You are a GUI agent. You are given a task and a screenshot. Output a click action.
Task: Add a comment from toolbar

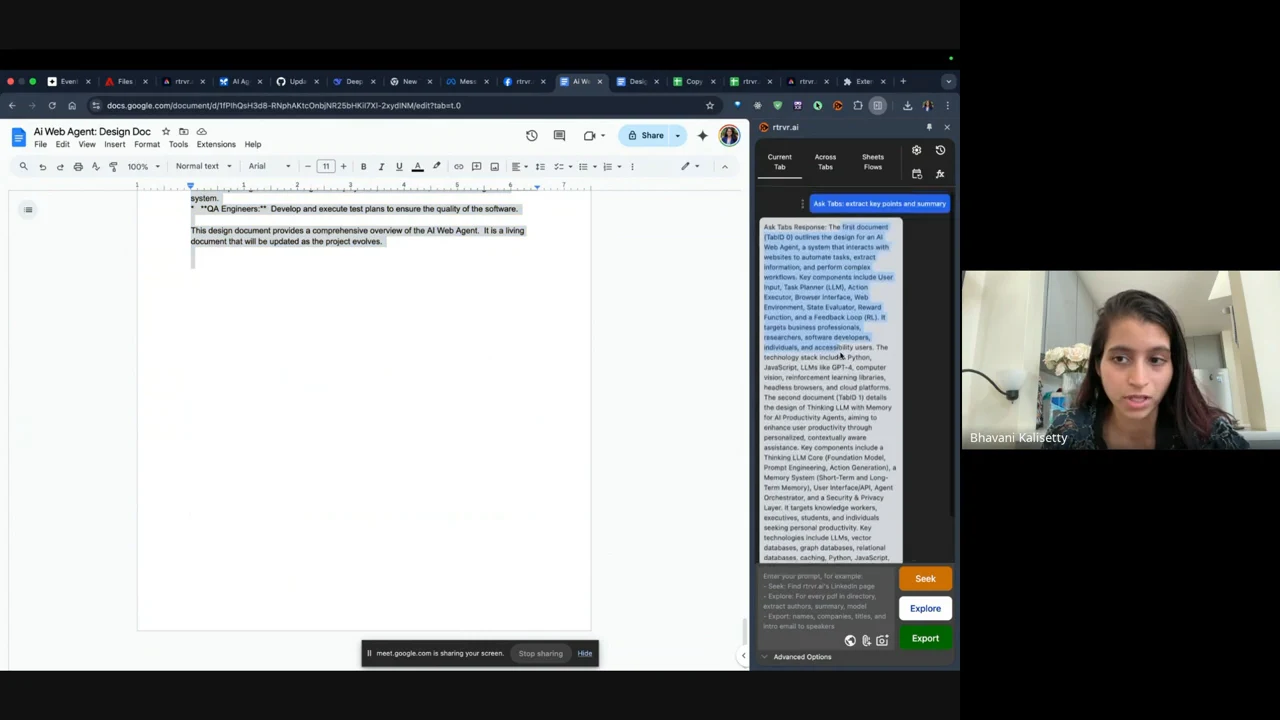coord(476,167)
